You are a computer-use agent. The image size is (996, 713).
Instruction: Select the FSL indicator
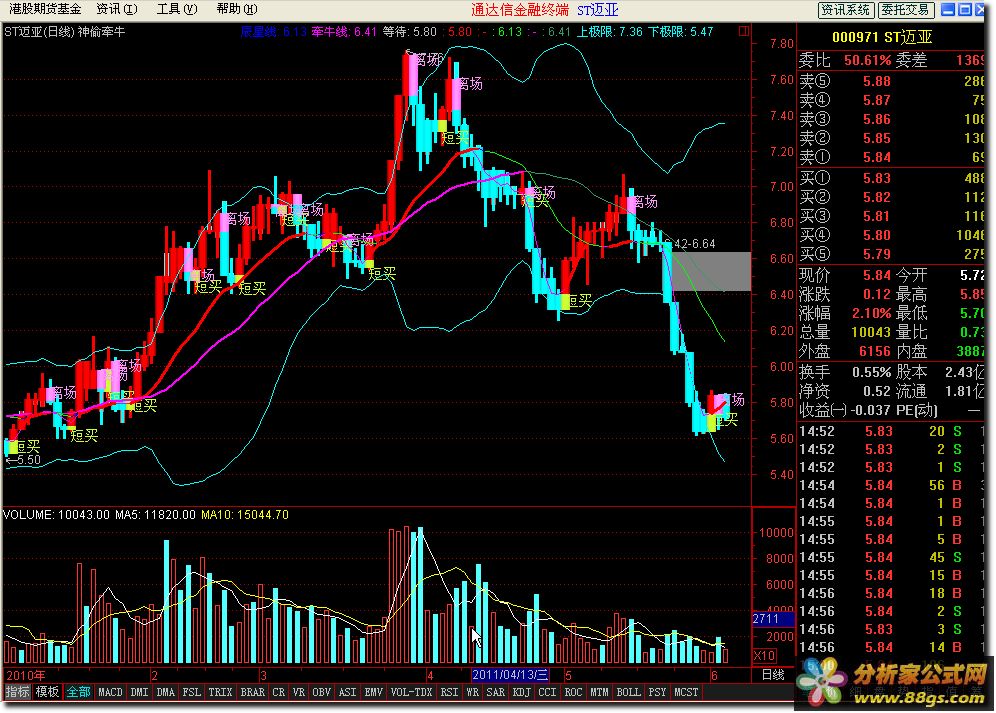pos(192,692)
